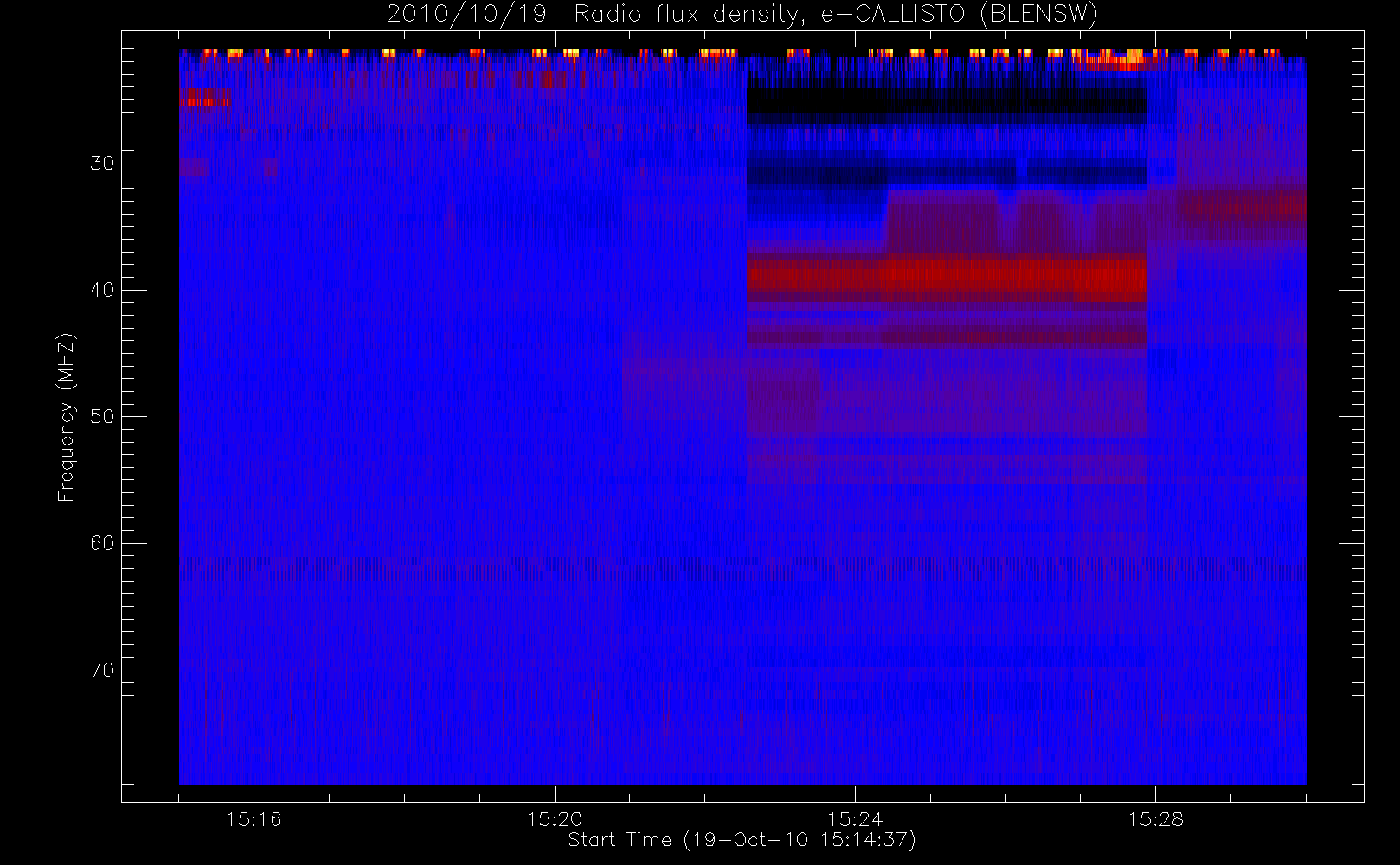
Task: Click the 70 frequency tick label
Action: pyautogui.click(x=102, y=670)
